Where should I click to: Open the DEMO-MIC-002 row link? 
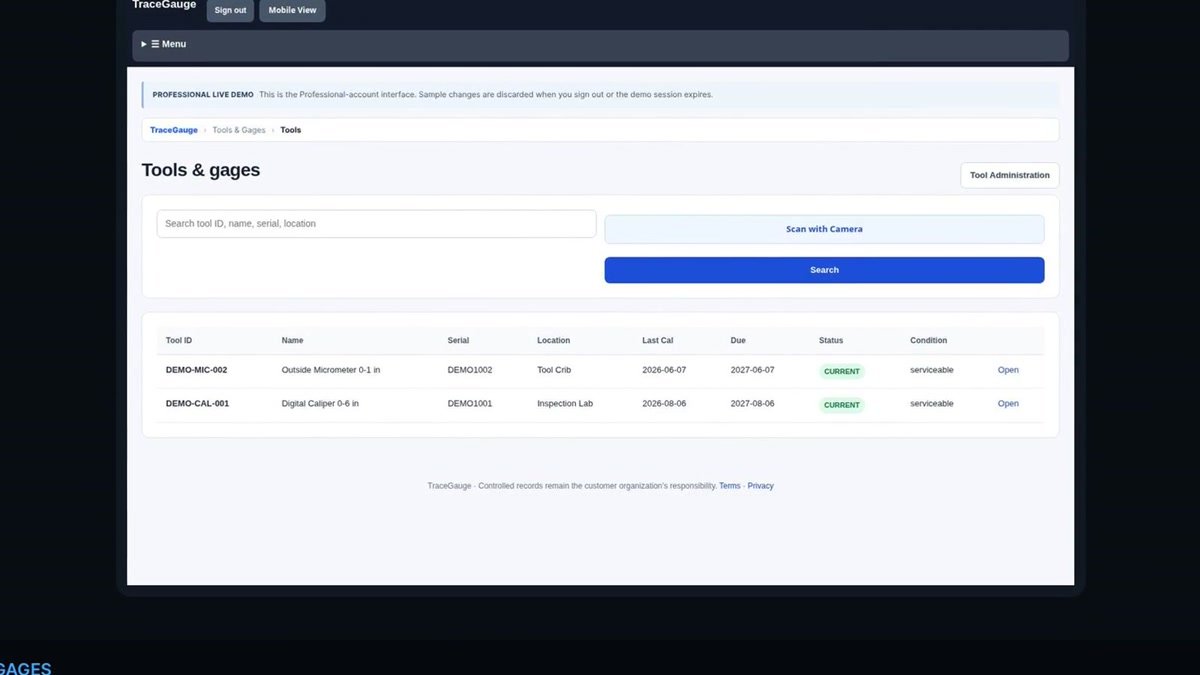[x=1008, y=370]
